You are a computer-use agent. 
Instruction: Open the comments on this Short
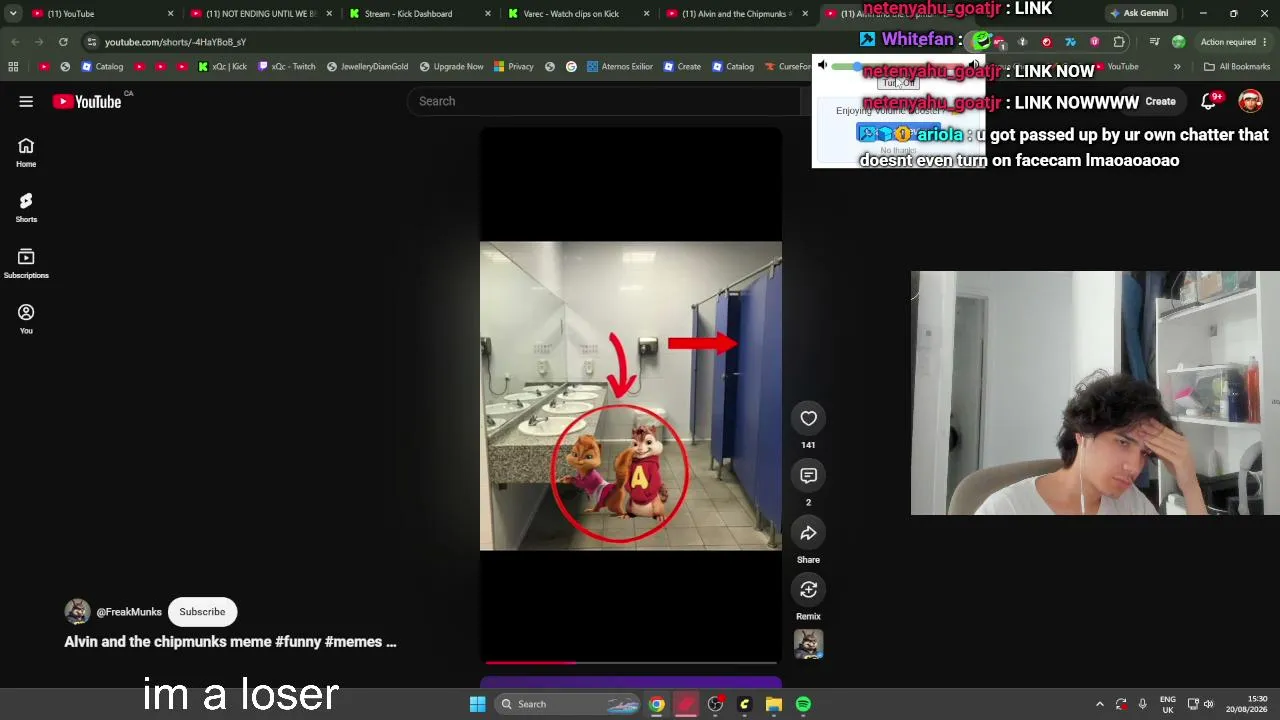pyautogui.click(x=808, y=475)
